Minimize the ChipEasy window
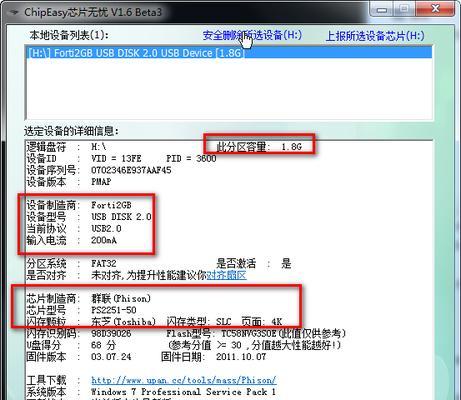Viewport: 461px width, 400px height. [382, 9]
